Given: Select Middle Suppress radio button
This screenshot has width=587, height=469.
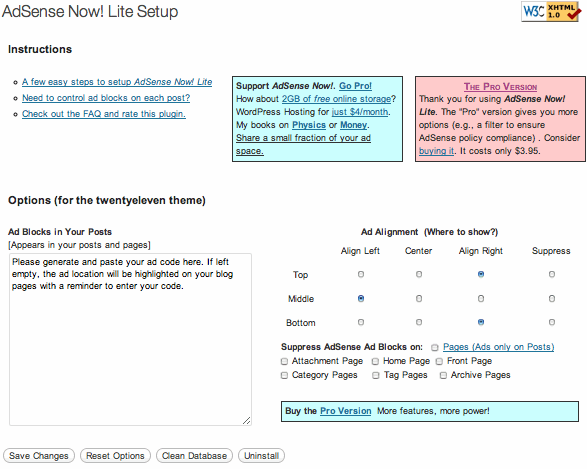Looking at the screenshot, I should 552,298.
